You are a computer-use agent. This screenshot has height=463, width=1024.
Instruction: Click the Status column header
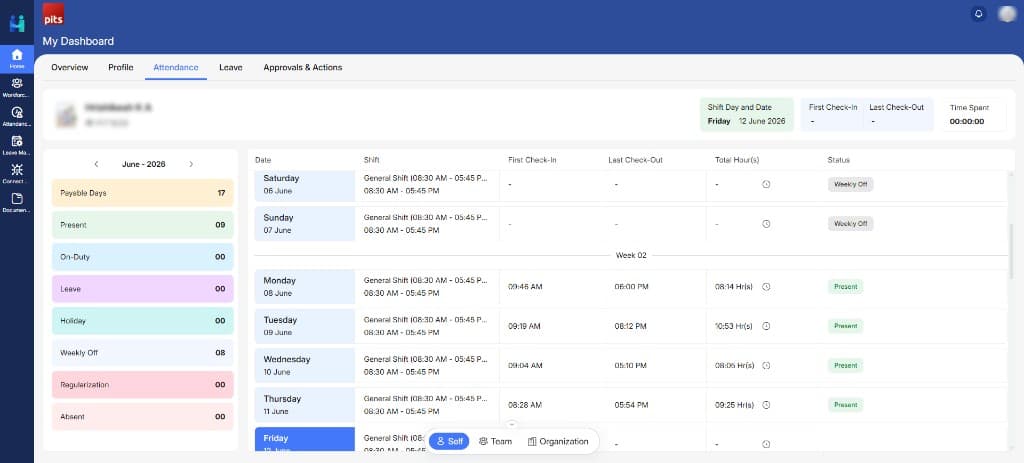point(839,160)
